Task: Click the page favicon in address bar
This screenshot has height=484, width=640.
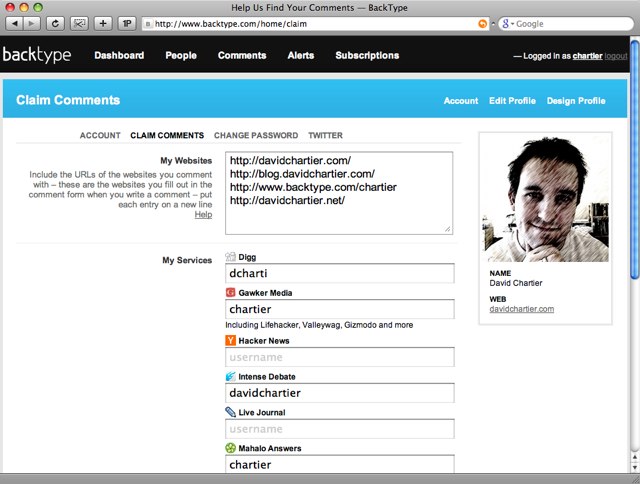Action: 148,24
